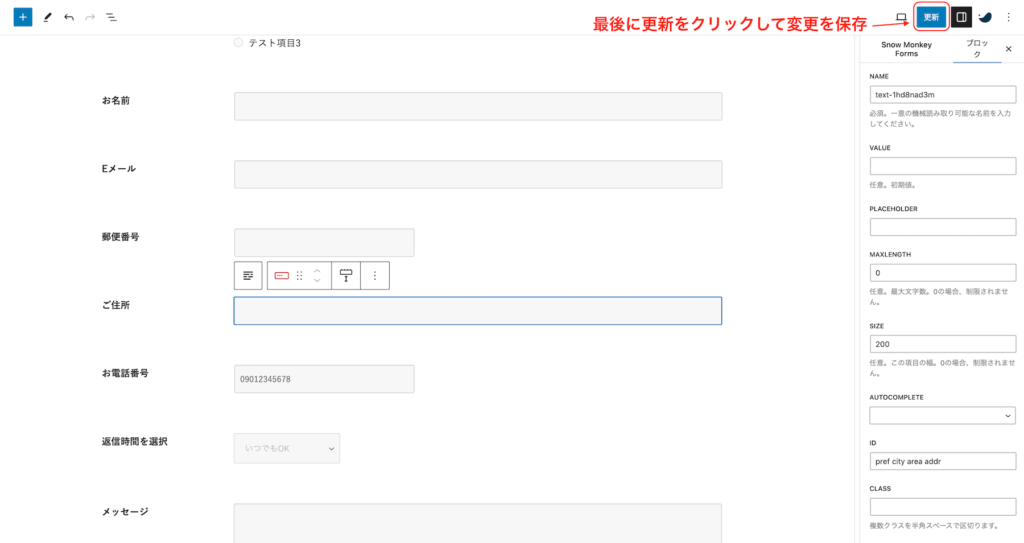
Task: Click the red text block type icon
Action: (282, 275)
